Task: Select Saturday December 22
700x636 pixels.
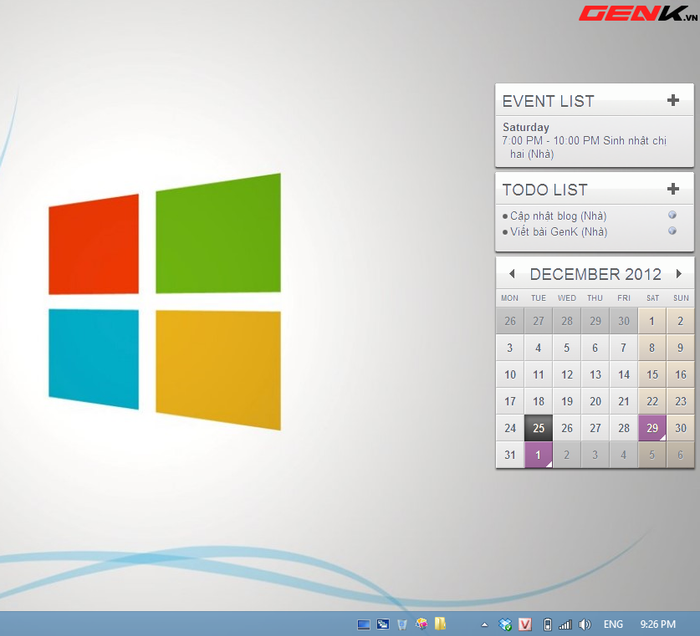Action: (x=652, y=401)
